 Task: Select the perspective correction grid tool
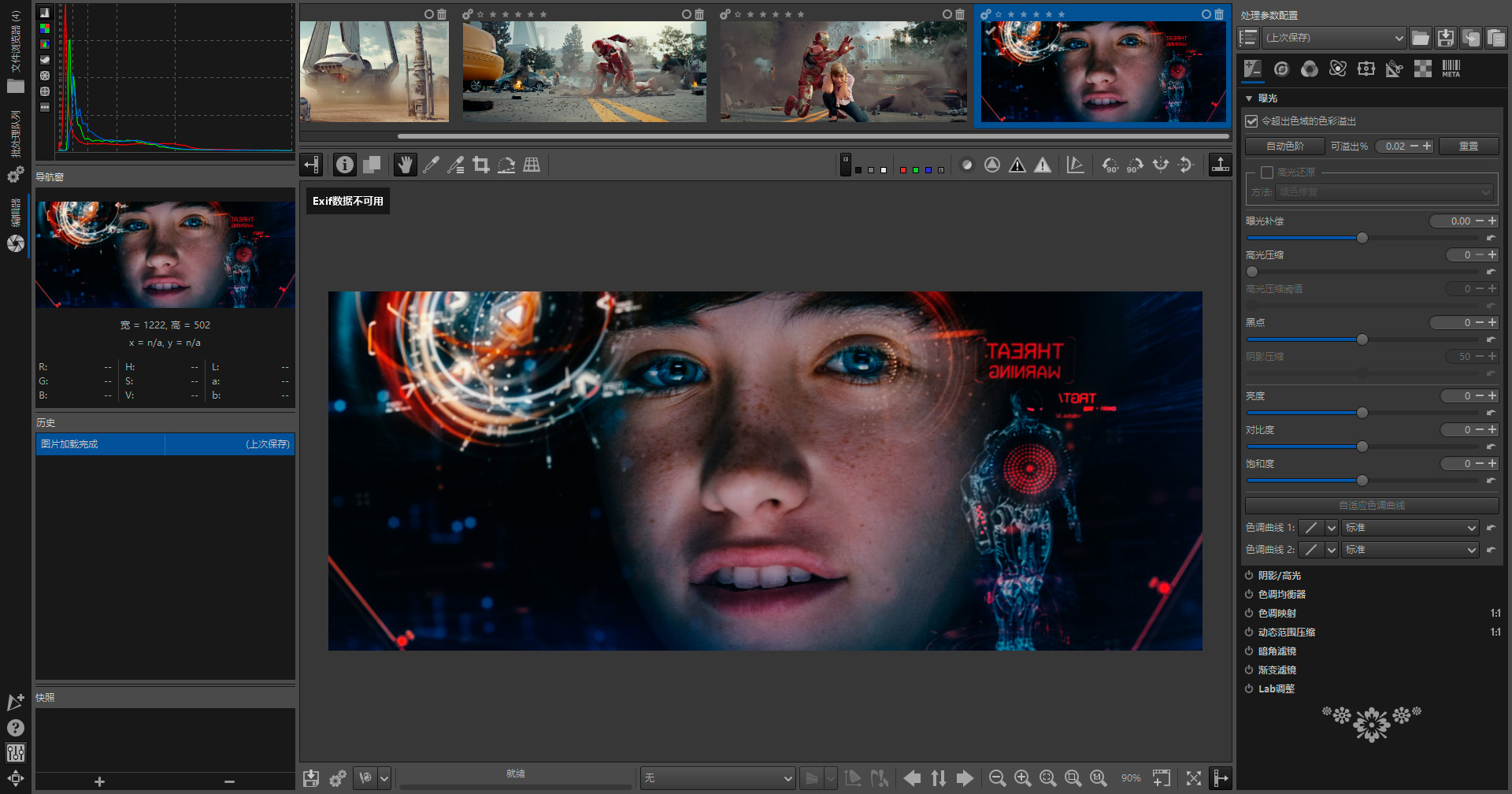coord(532,165)
